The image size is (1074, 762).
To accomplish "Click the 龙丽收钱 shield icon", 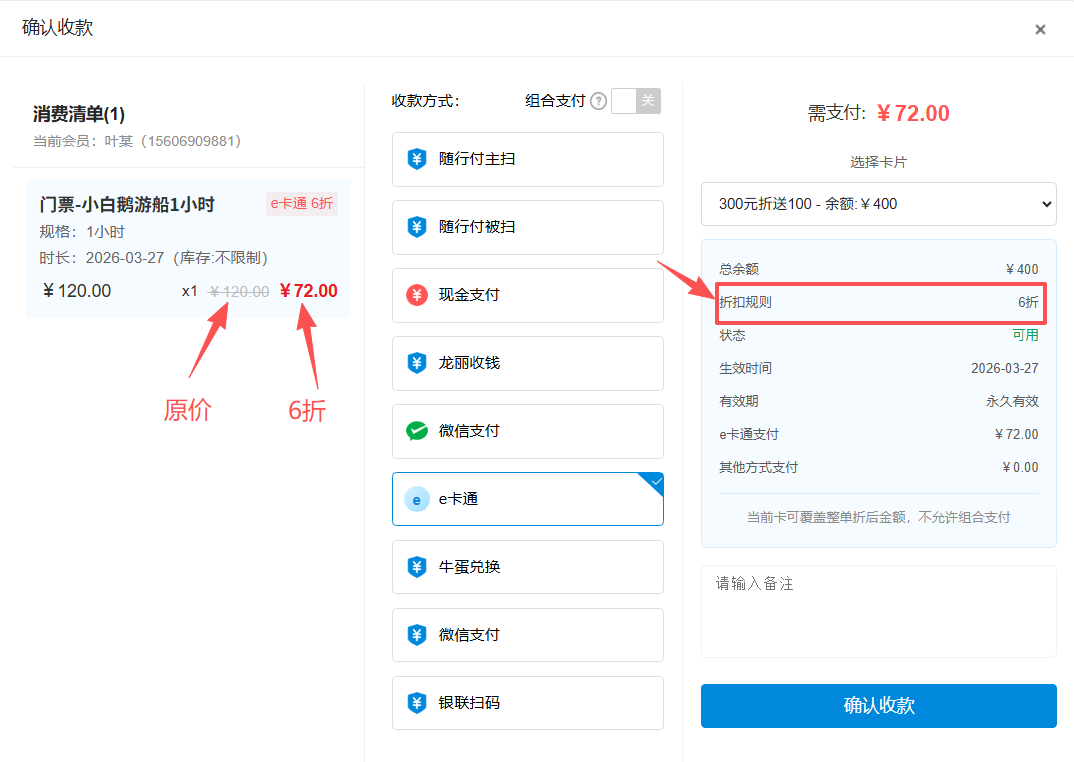I will [x=417, y=363].
